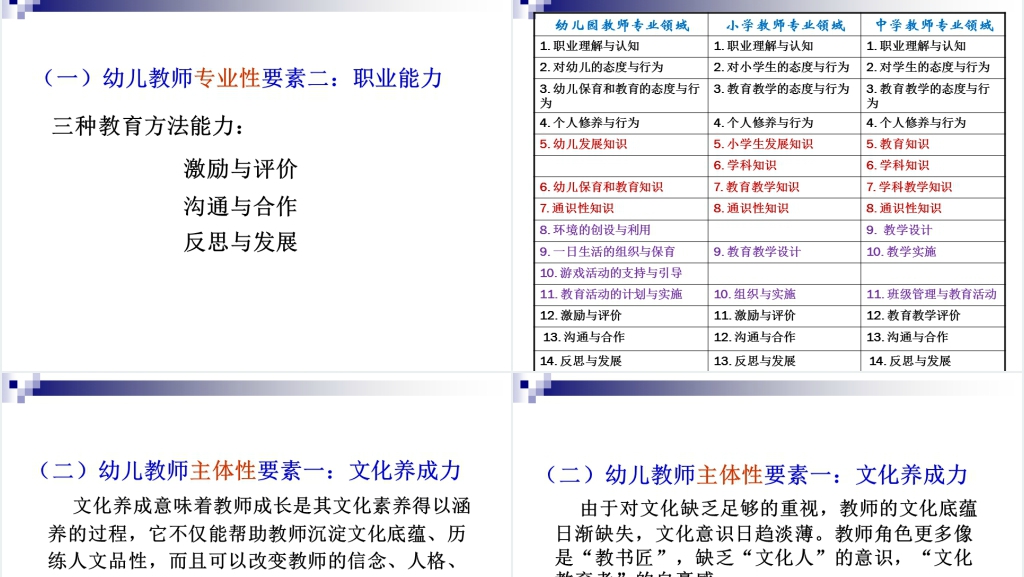This screenshot has height=577, width=1024.
Task: Click red cell 5. 幼儿发展知识
Action: tap(622, 144)
